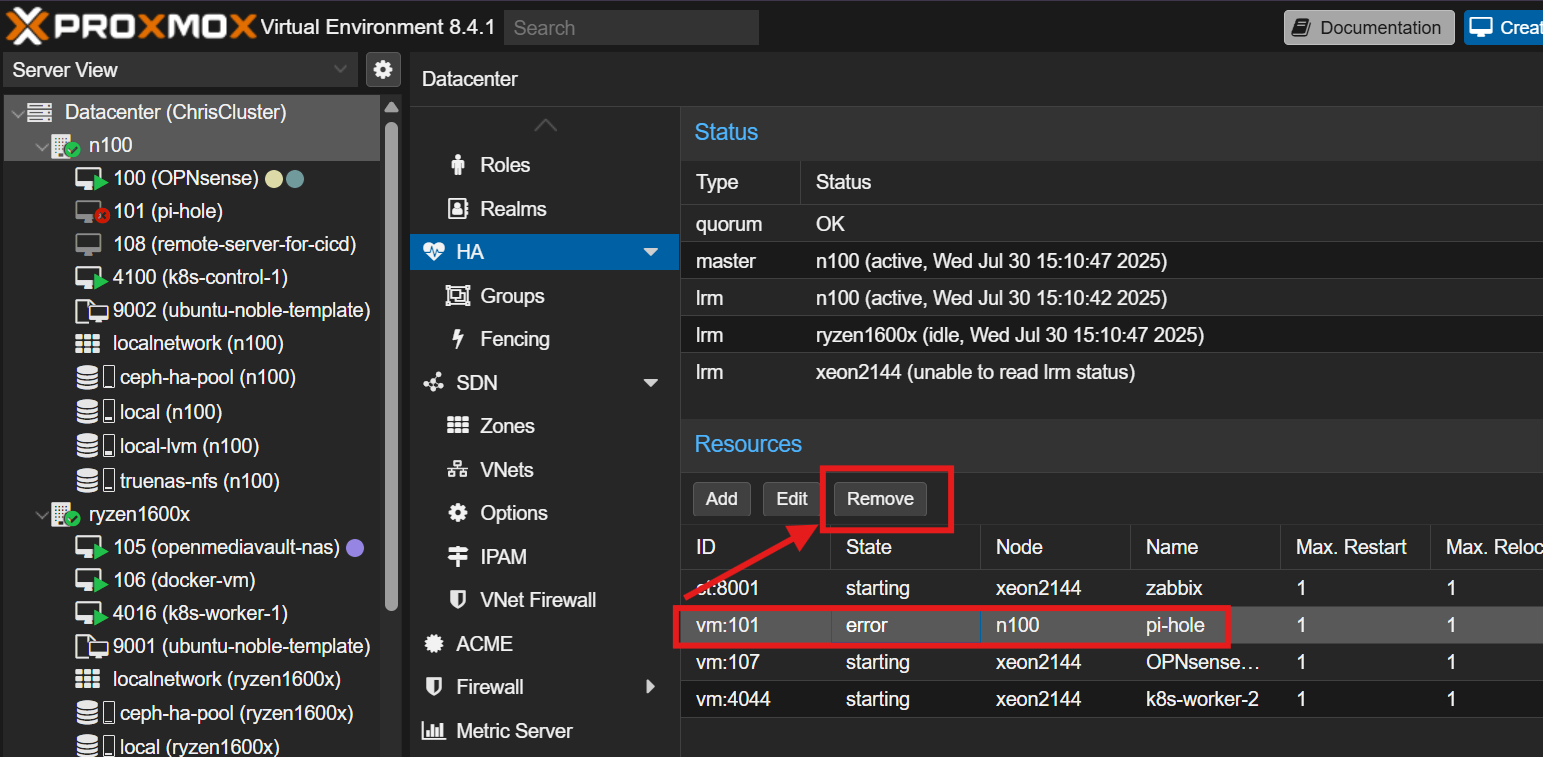Click the ceph-ha-pool (n100) storage icon
Viewport: 1543px width, 757px height.
[95, 378]
